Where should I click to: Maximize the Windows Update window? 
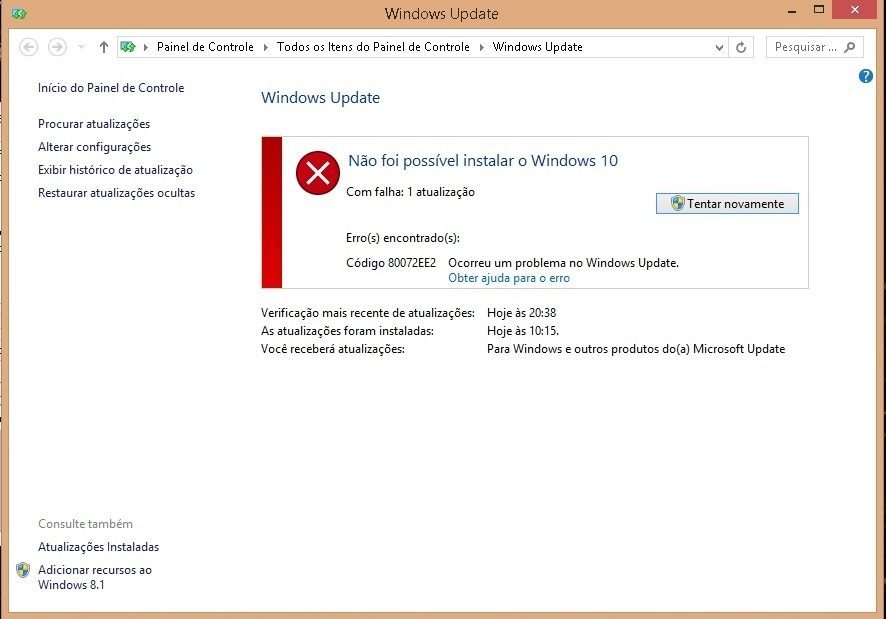819,10
